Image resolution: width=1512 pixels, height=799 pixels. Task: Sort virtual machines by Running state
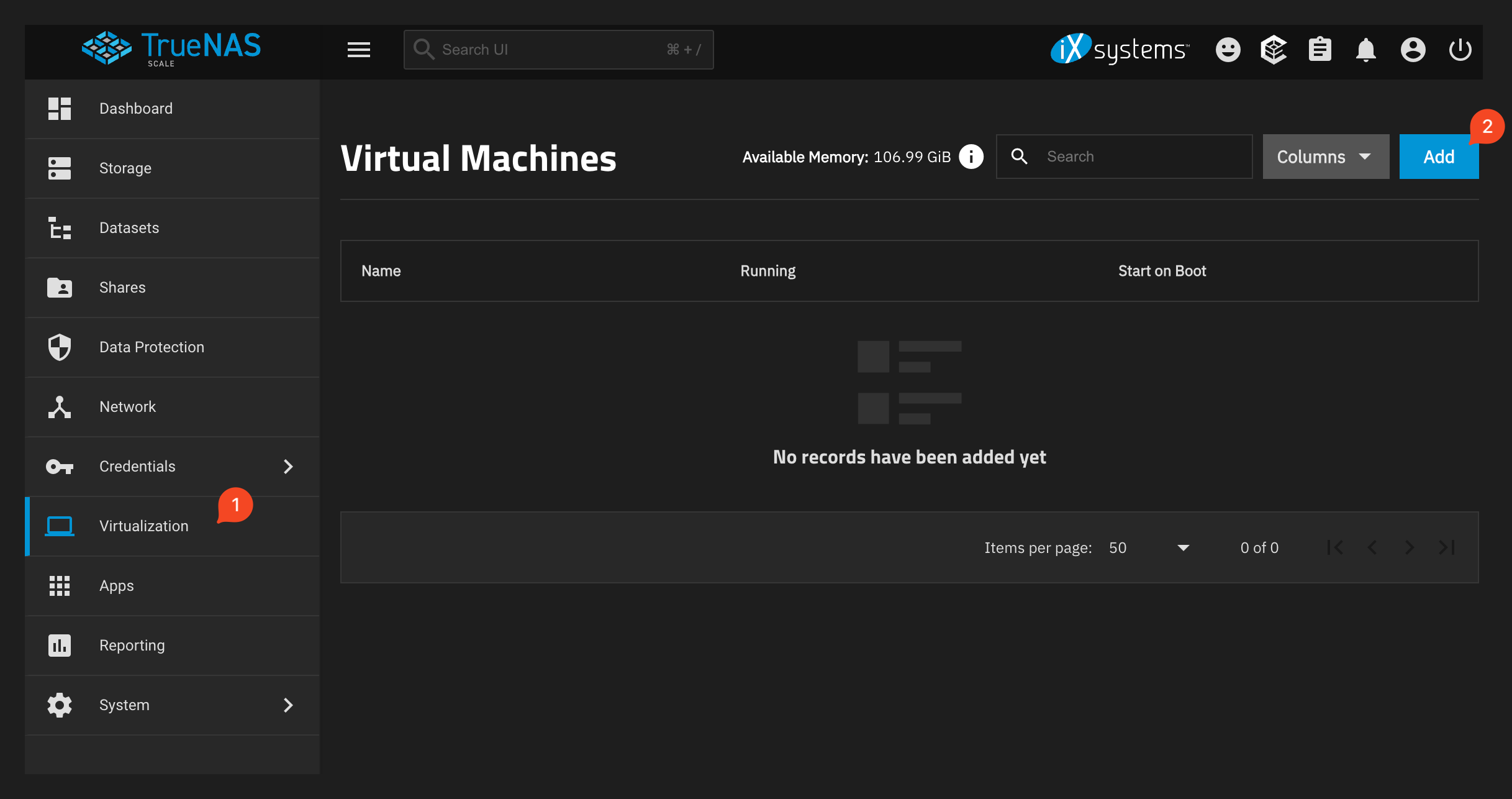pyautogui.click(x=767, y=270)
